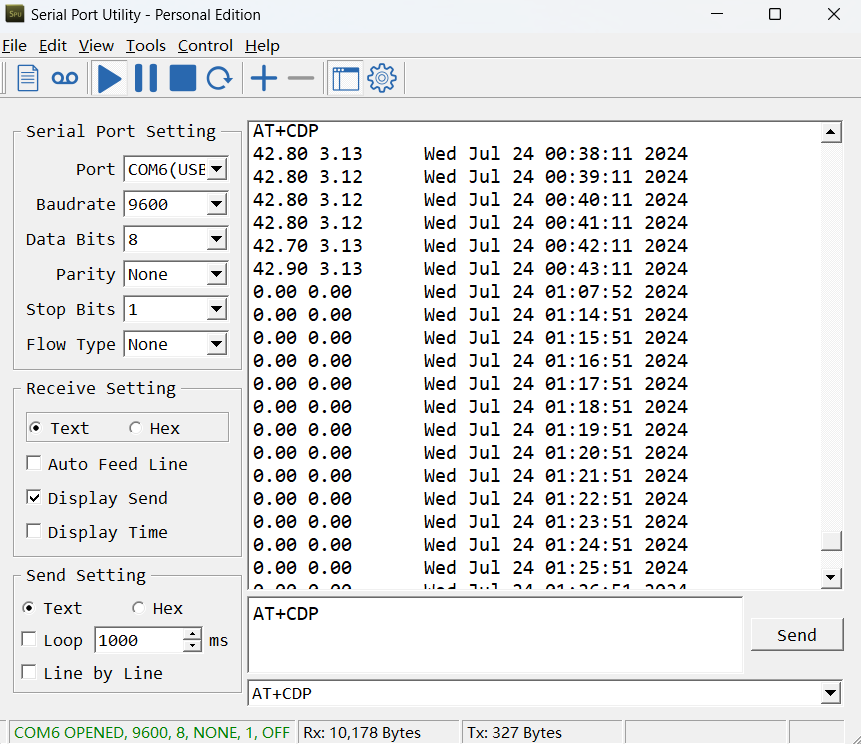Enable the Auto Feed Line checkbox
Viewport: 861px width, 744px height.
coord(33,463)
